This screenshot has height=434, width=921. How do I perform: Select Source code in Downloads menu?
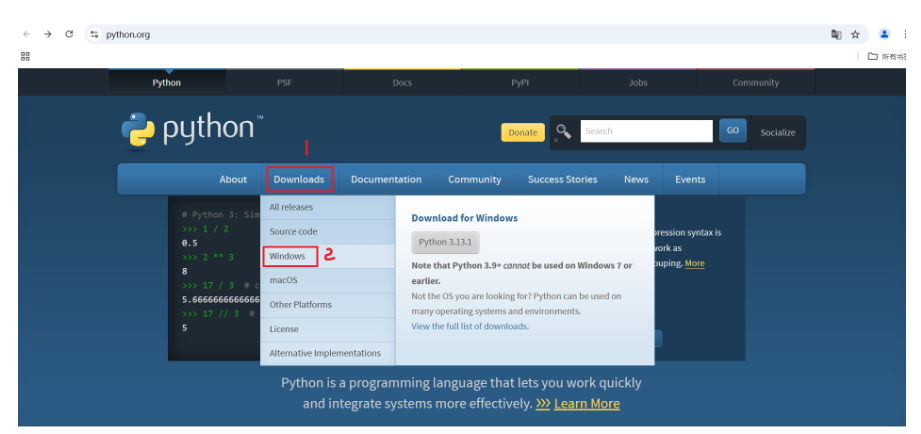(x=328, y=232)
